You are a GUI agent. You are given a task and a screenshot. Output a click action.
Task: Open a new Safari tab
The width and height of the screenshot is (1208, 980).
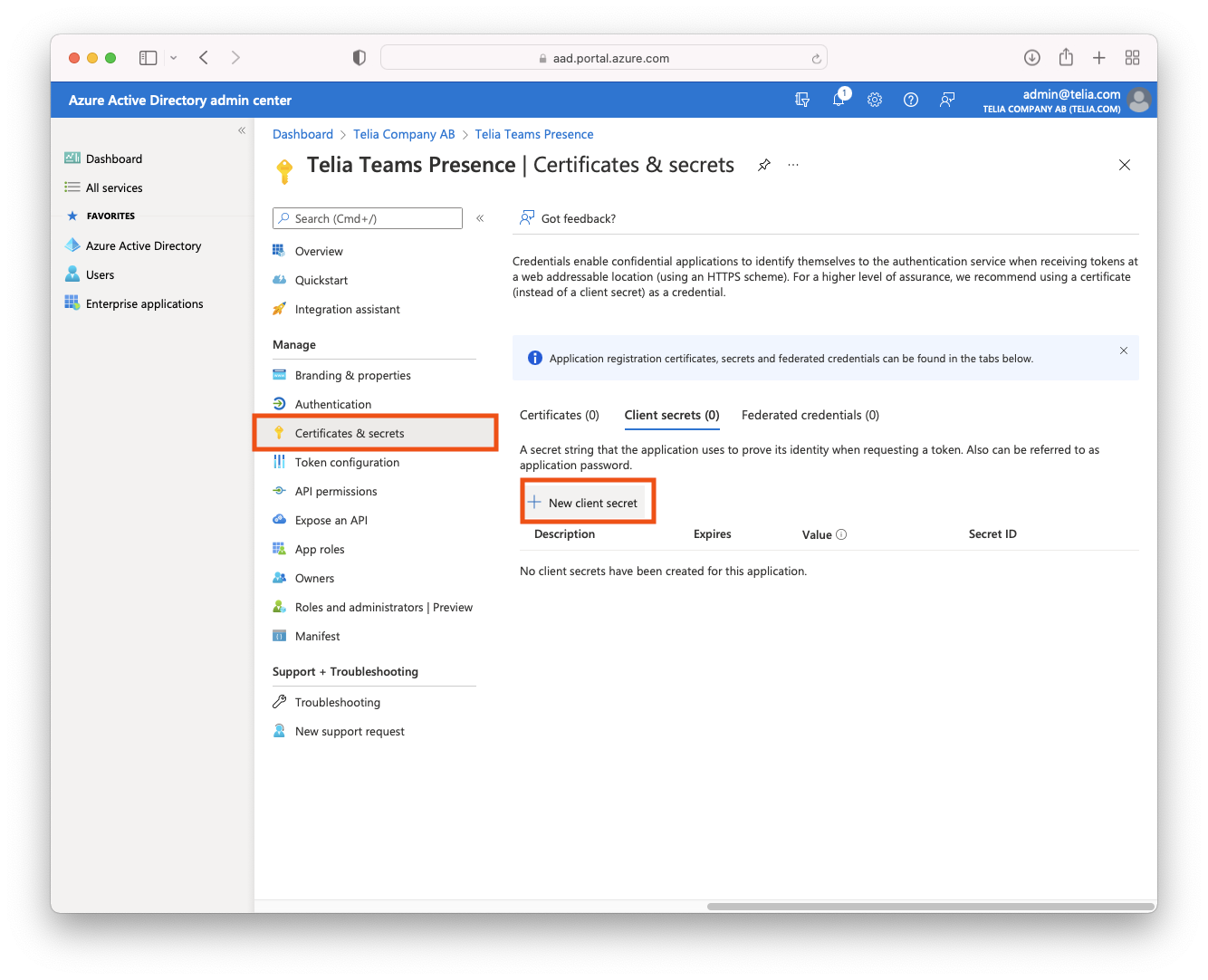click(1099, 58)
